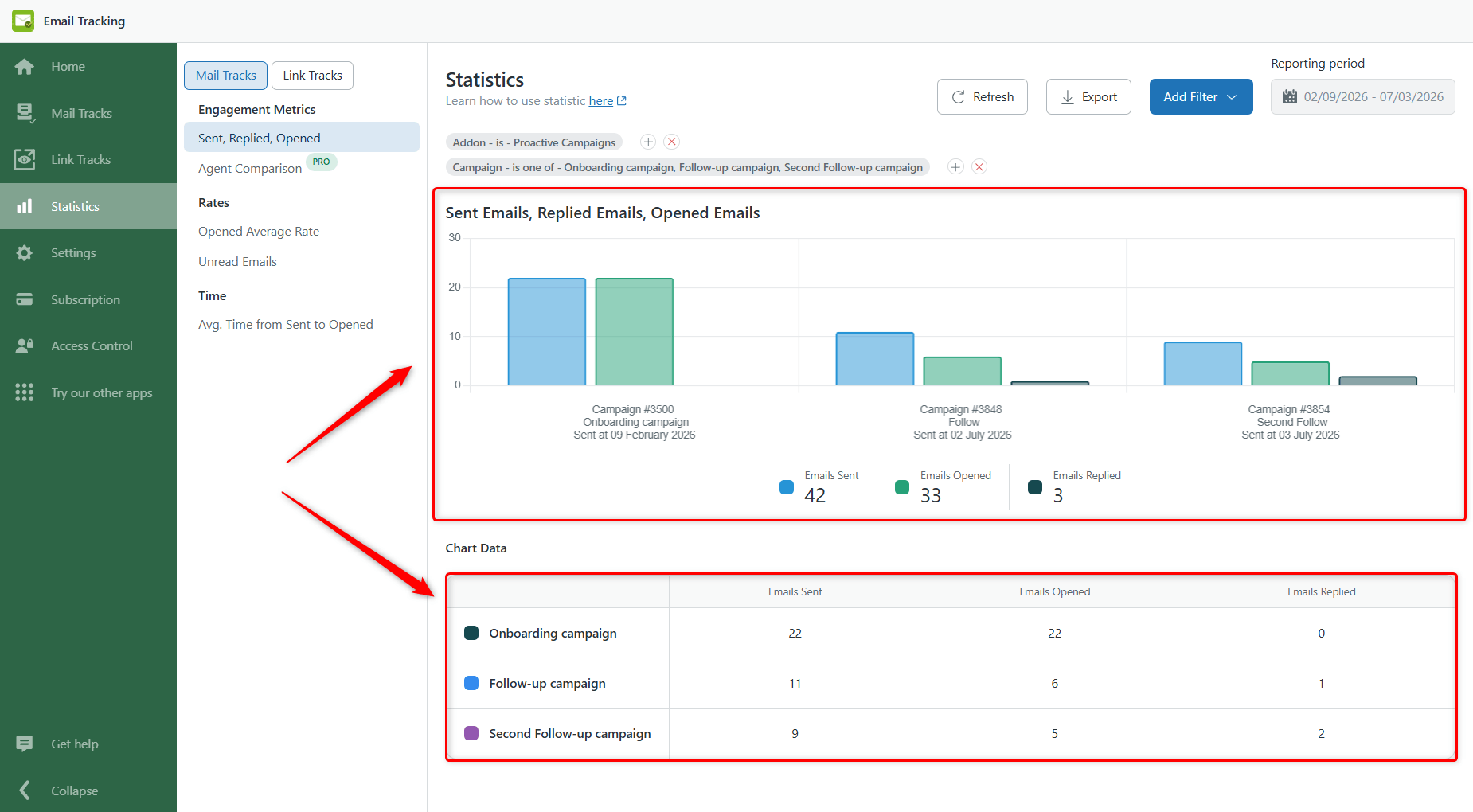1473x812 pixels.
Task: Open the reporting period date range picker
Action: 1362,96
